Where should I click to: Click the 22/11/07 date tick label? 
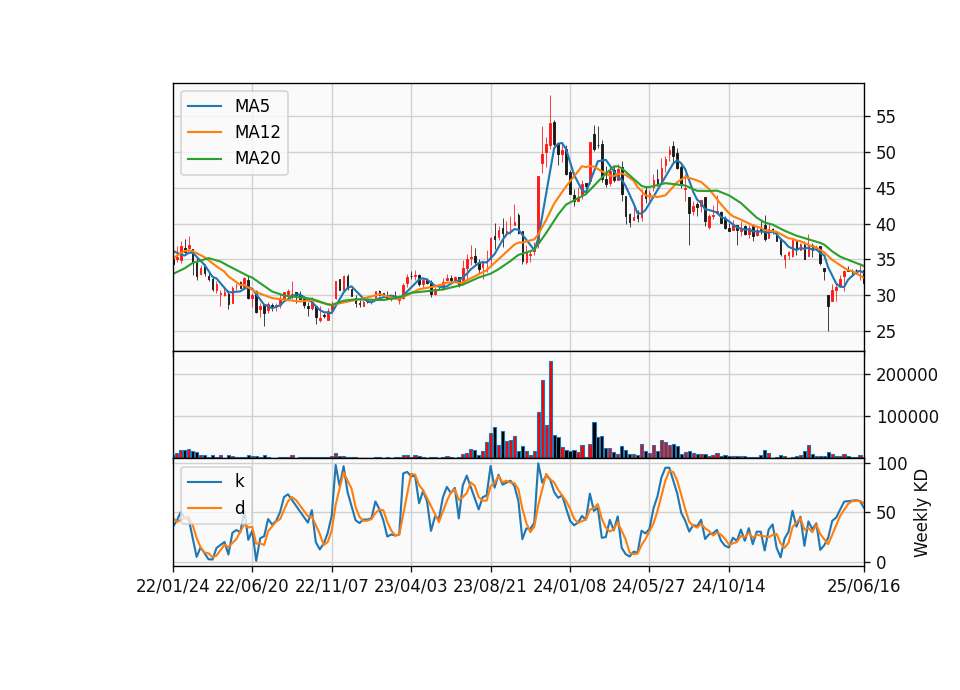(x=332, y=586)
